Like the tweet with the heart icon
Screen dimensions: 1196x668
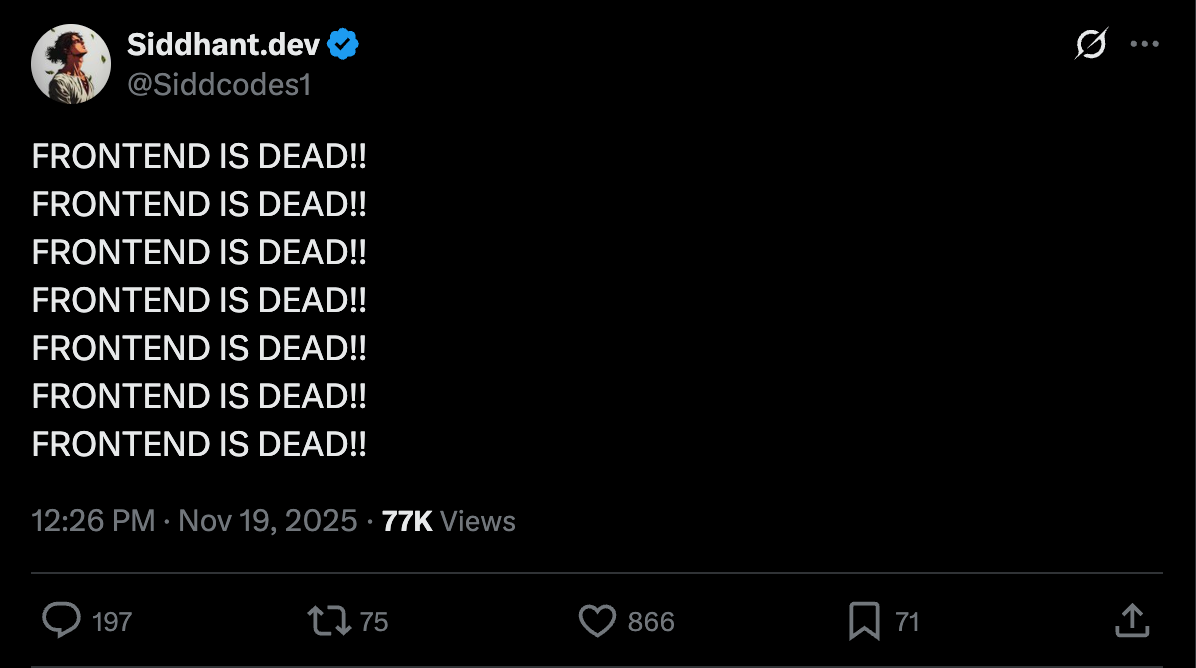click(x=597, y=621)
